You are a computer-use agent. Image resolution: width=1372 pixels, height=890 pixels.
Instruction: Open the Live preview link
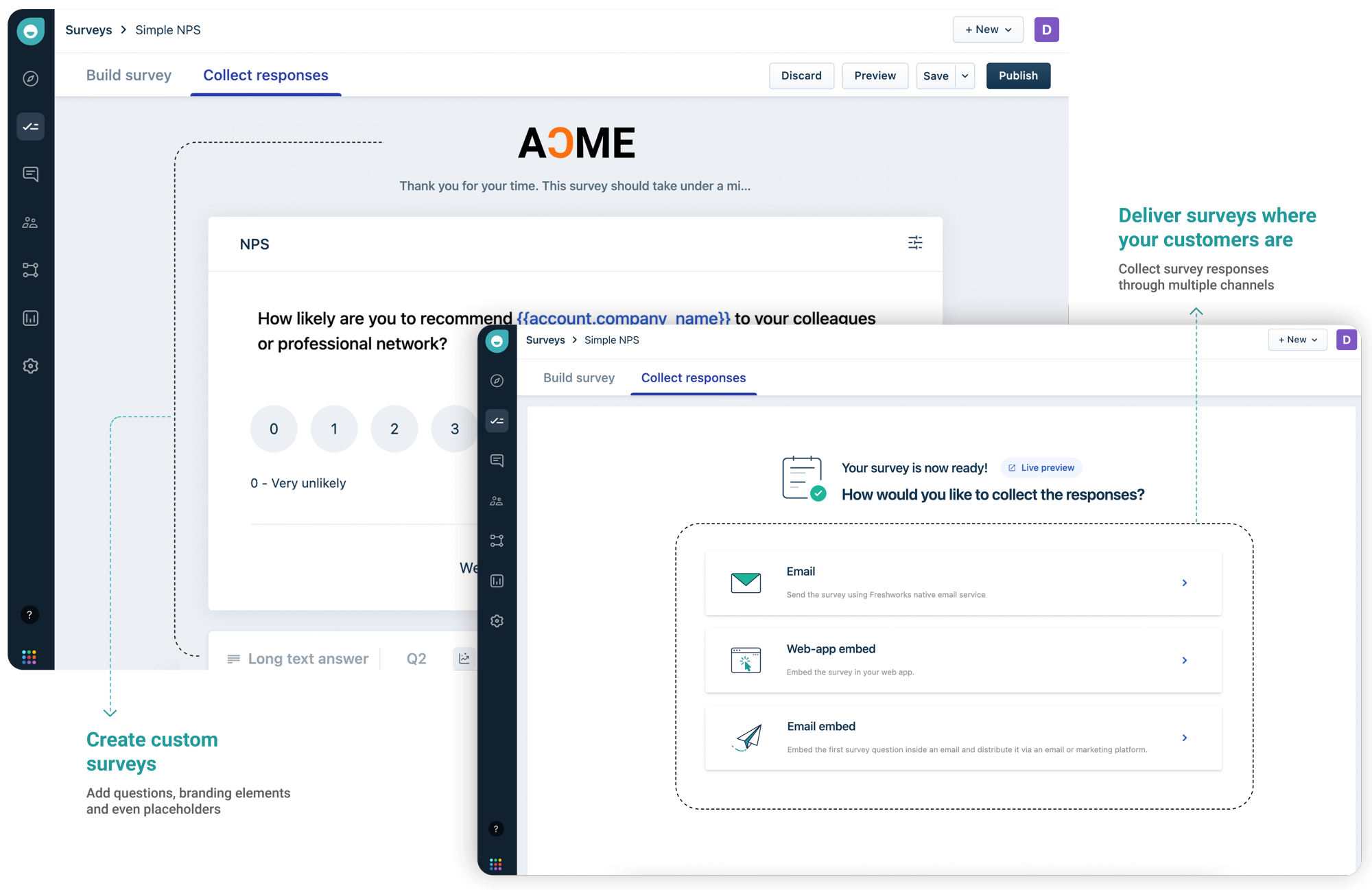click(x=1041, y=467)
